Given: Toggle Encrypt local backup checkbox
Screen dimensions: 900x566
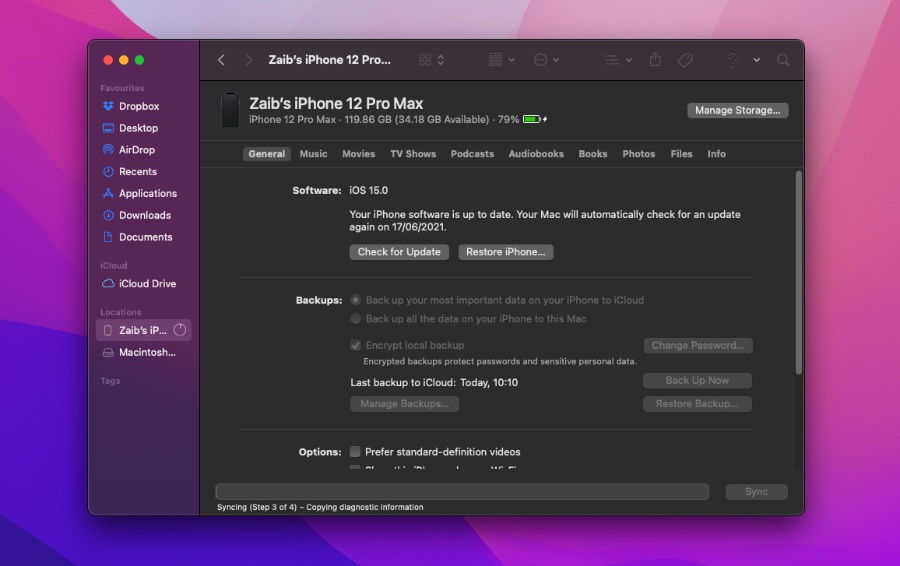Looking at the screenshot, I should [x=356, y=345].
